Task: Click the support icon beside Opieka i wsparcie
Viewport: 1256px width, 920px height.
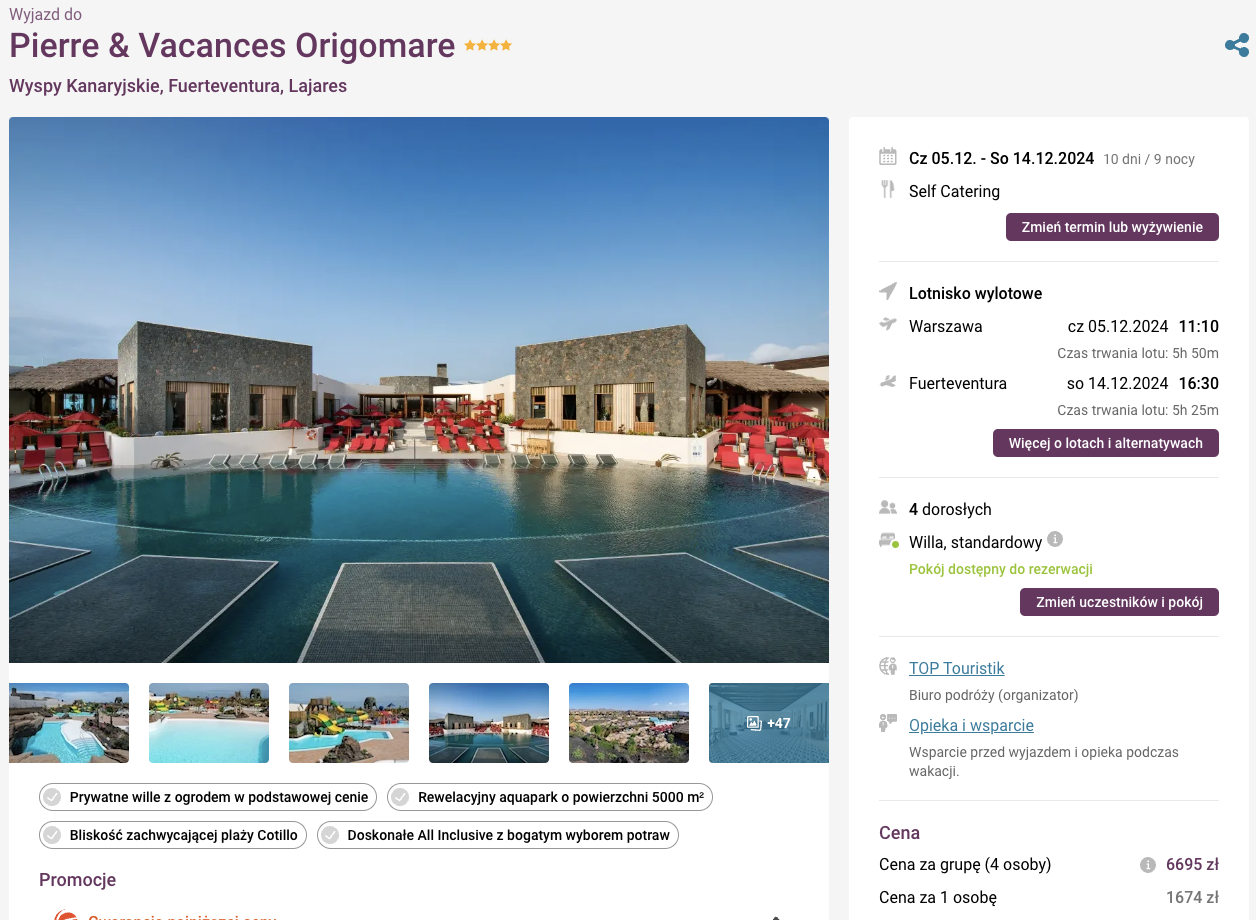Action: [888, 723]
